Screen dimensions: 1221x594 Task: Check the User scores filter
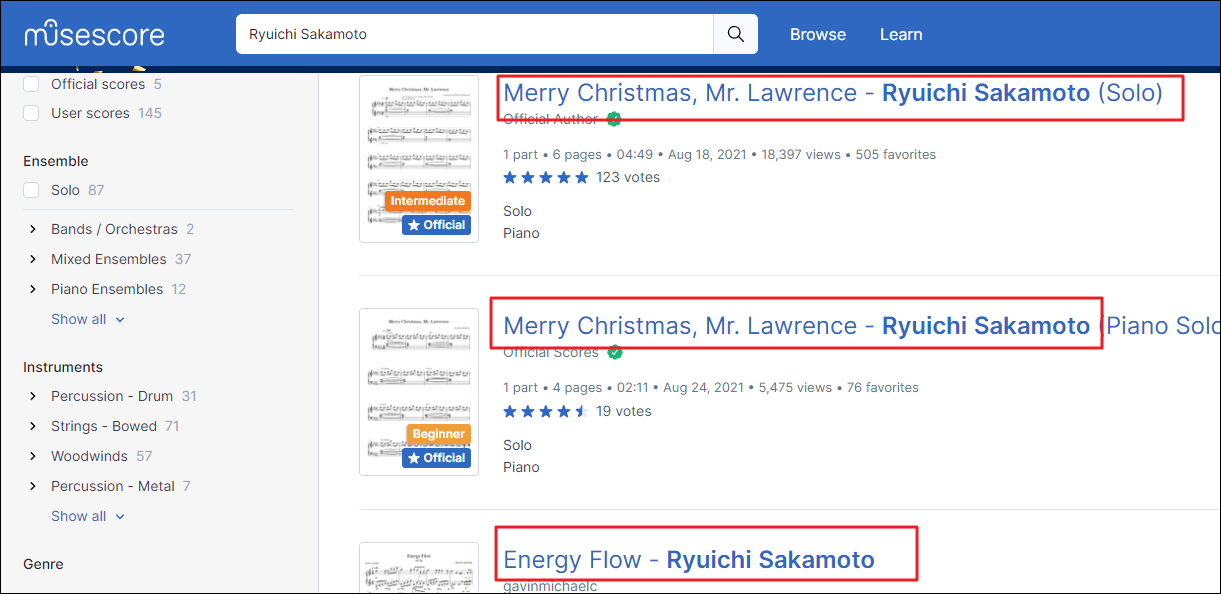pos(31,113)
